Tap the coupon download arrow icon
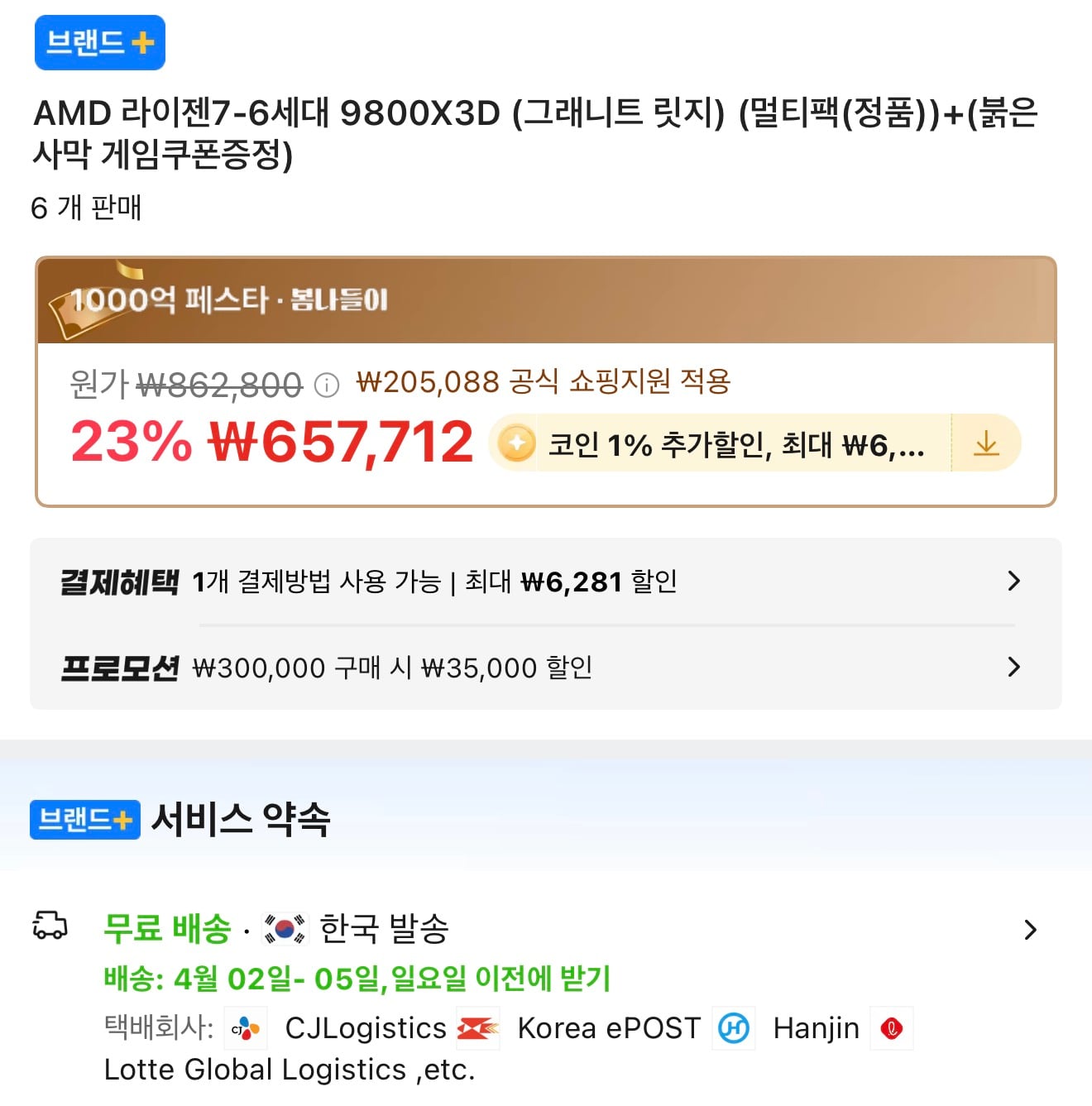 [985, 443]
